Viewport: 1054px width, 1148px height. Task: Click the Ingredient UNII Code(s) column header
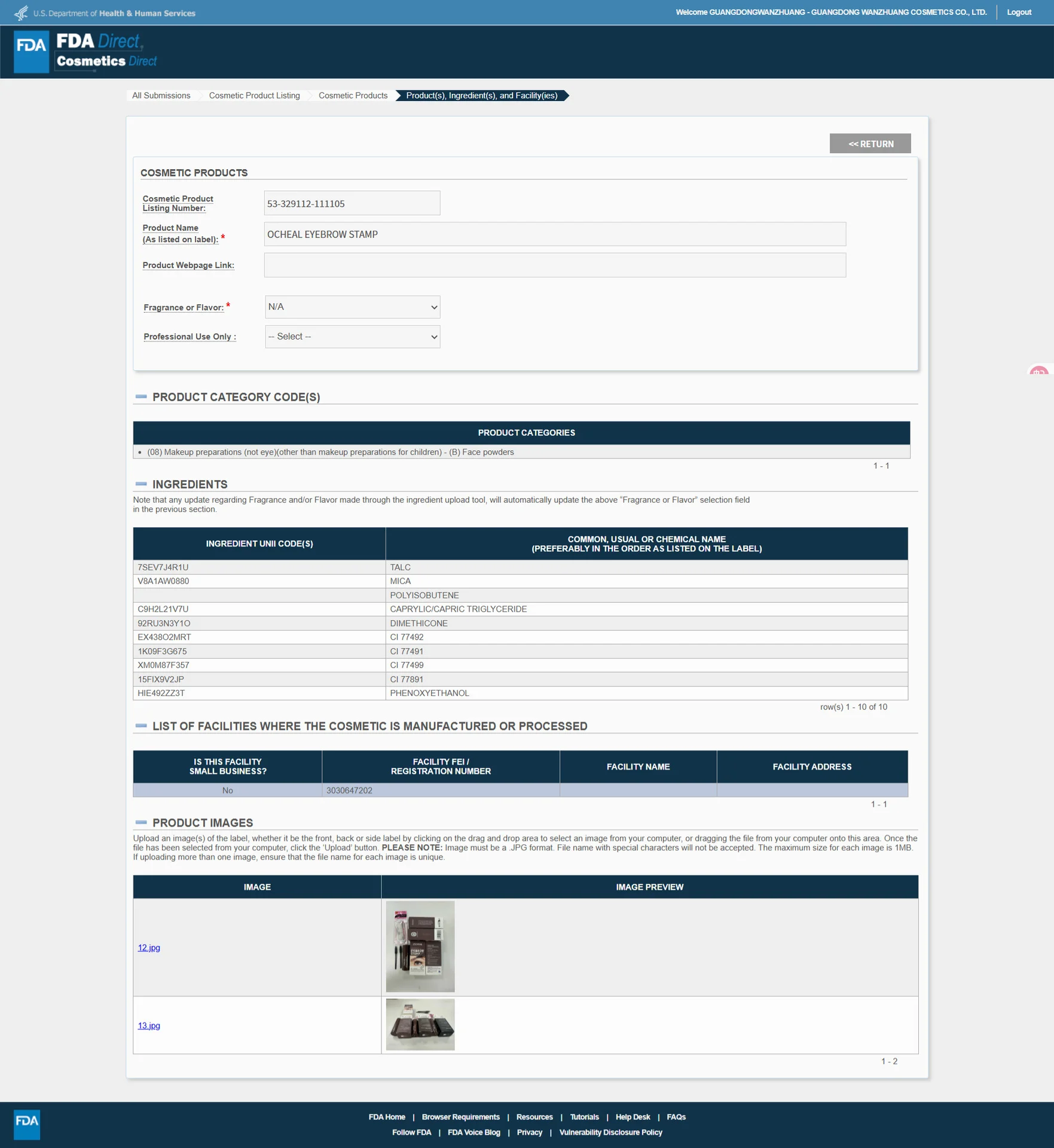tap(259, 544)
